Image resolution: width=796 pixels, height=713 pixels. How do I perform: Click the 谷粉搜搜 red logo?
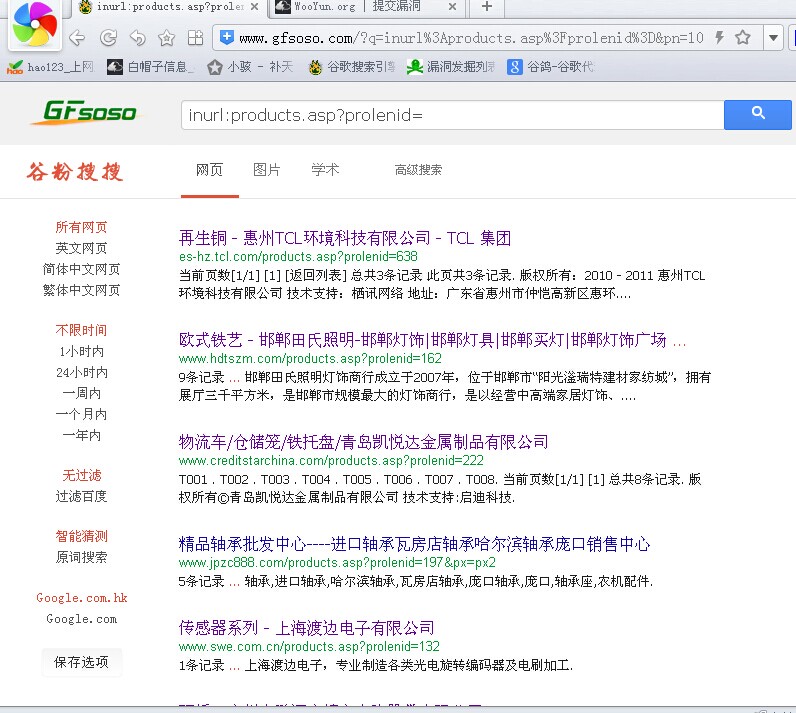[x=75, y=172]
